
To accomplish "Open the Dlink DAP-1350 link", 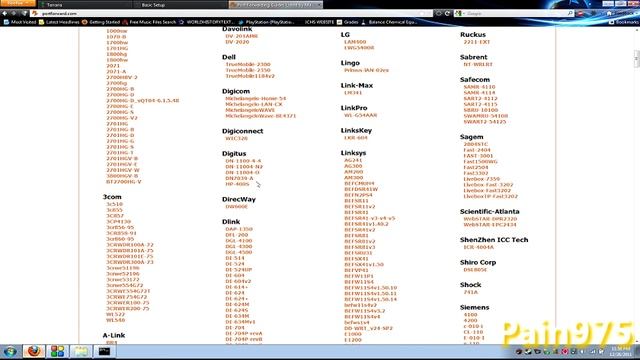I will [x=239, y=229].
